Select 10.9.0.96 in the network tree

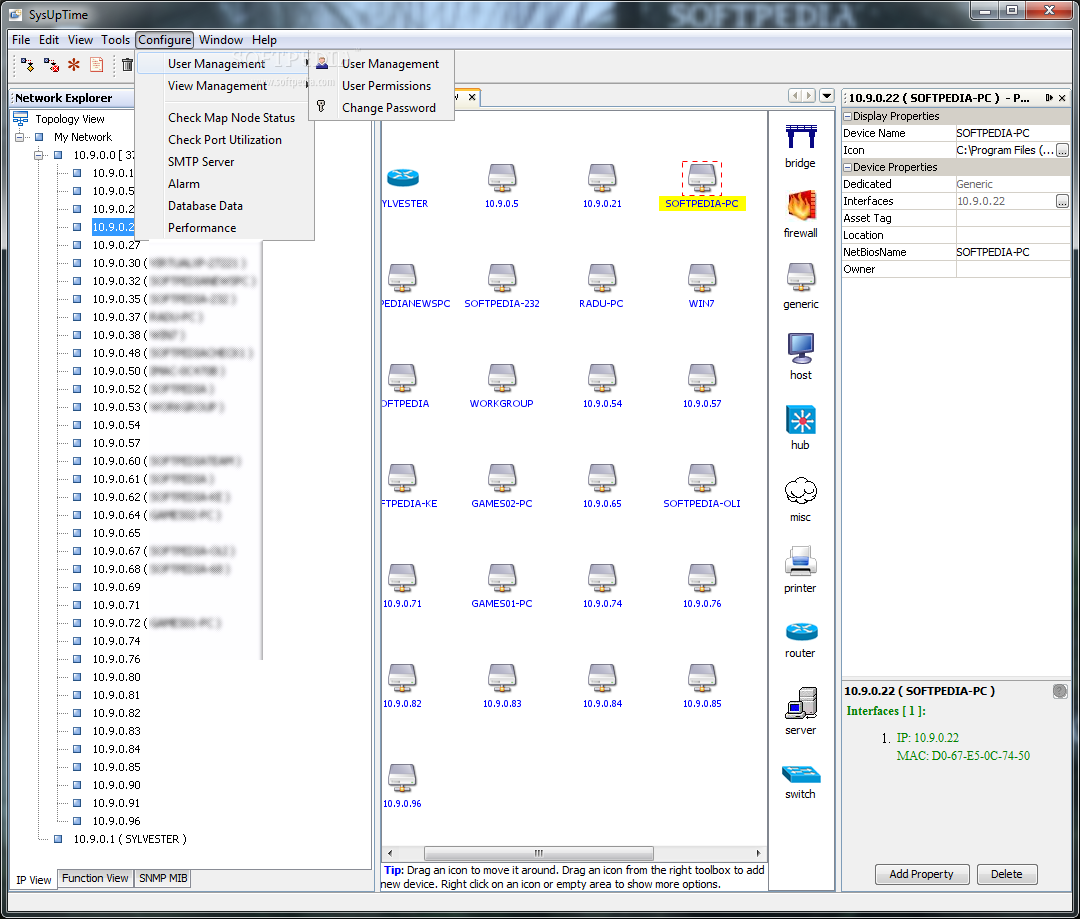tap(116, 821)
